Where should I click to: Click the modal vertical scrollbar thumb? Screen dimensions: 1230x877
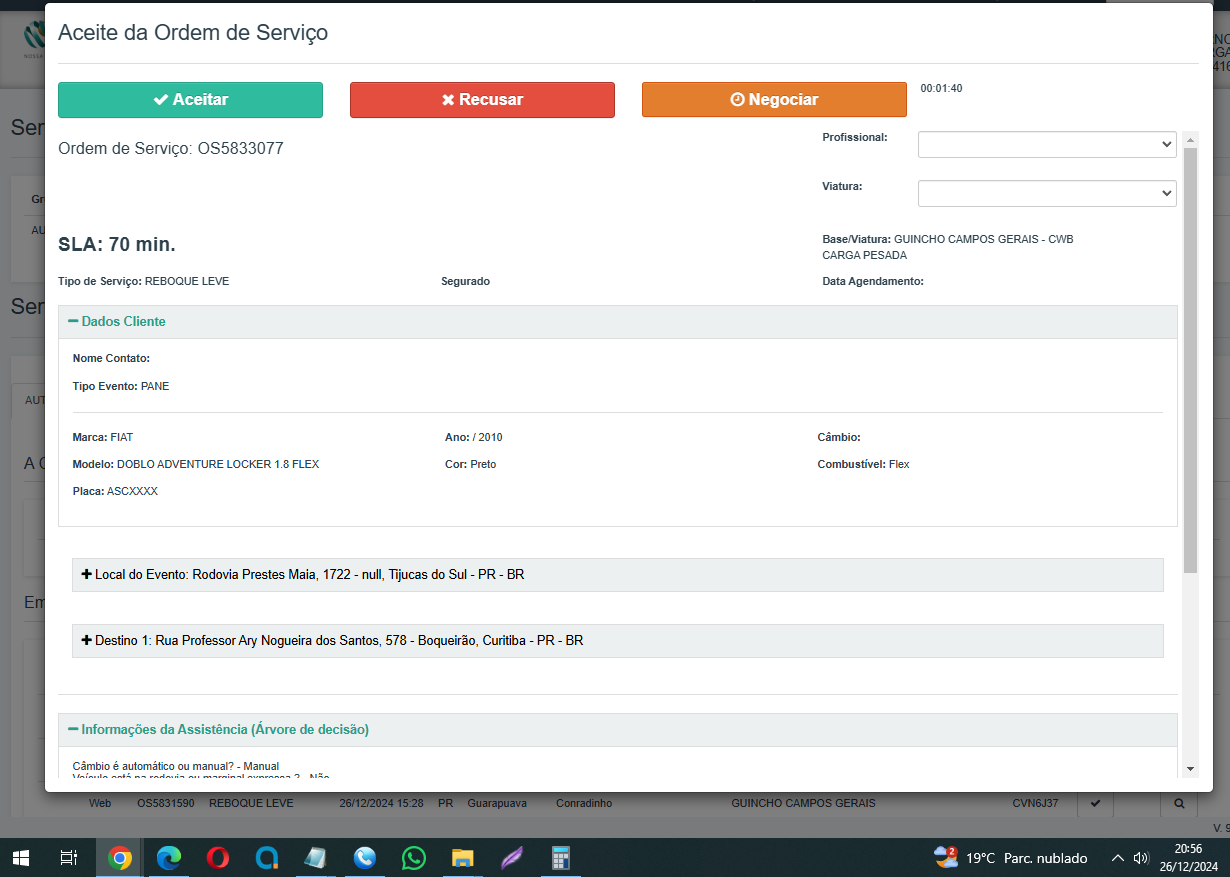click(1190, 360)
